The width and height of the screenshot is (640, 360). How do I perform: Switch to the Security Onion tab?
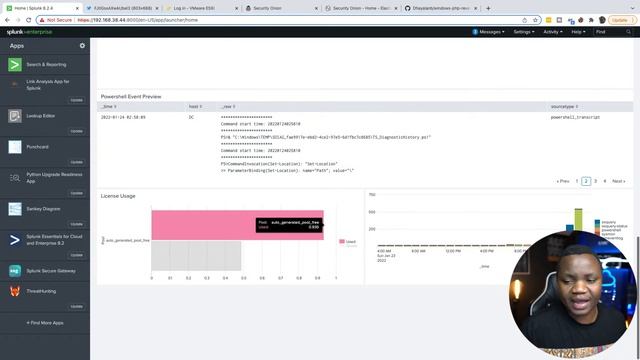[x=281, y=8]
